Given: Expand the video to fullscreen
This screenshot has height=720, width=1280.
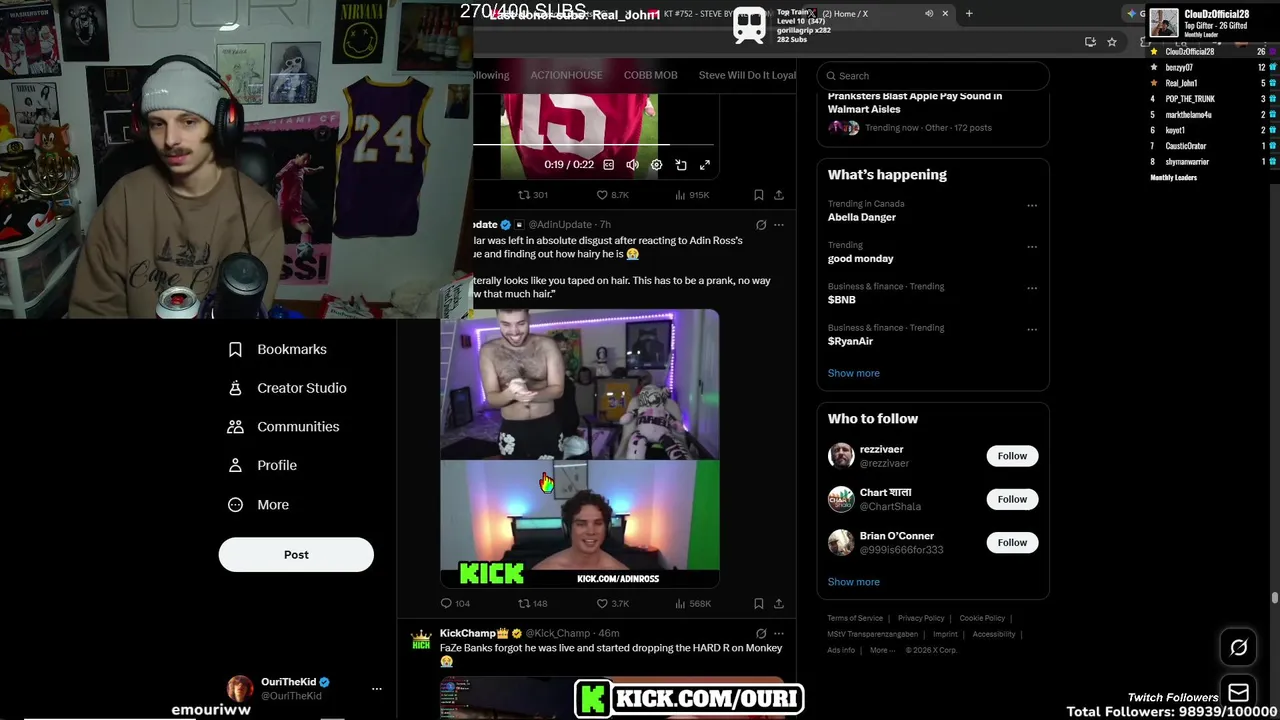Looking at the screenshot, I should [705, 165].
